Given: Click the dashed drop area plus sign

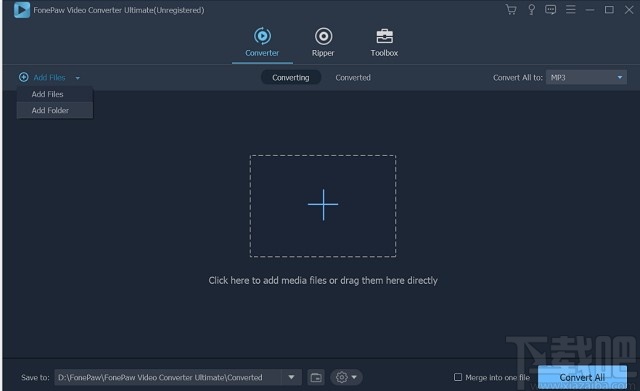Looking at the screenshot, I should click(x=323, y=205).
